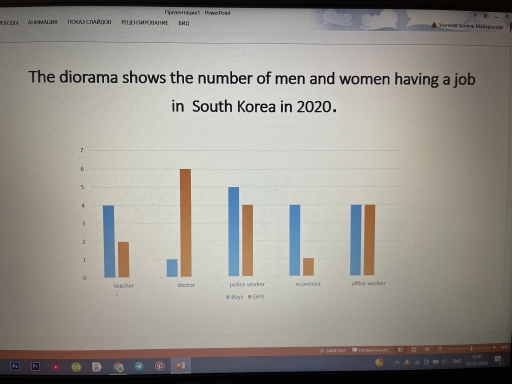Switch to Normal view icon
512x384 pixels.
(401, 350)
